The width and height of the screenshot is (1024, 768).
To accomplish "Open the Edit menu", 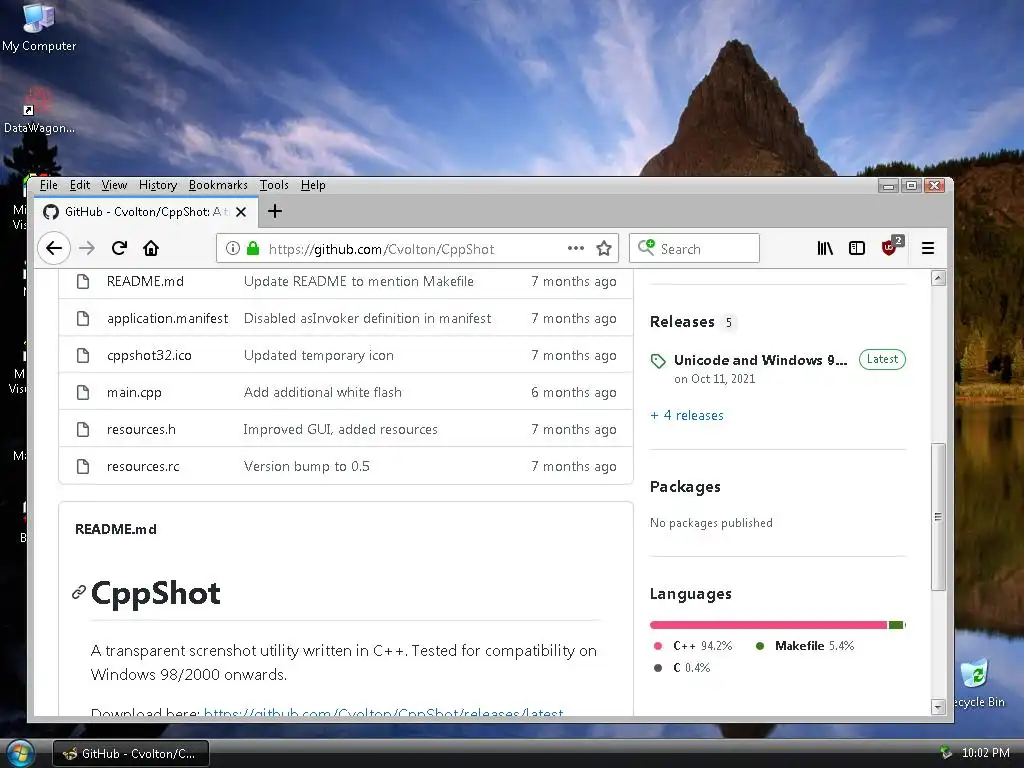I will [80, 185].
